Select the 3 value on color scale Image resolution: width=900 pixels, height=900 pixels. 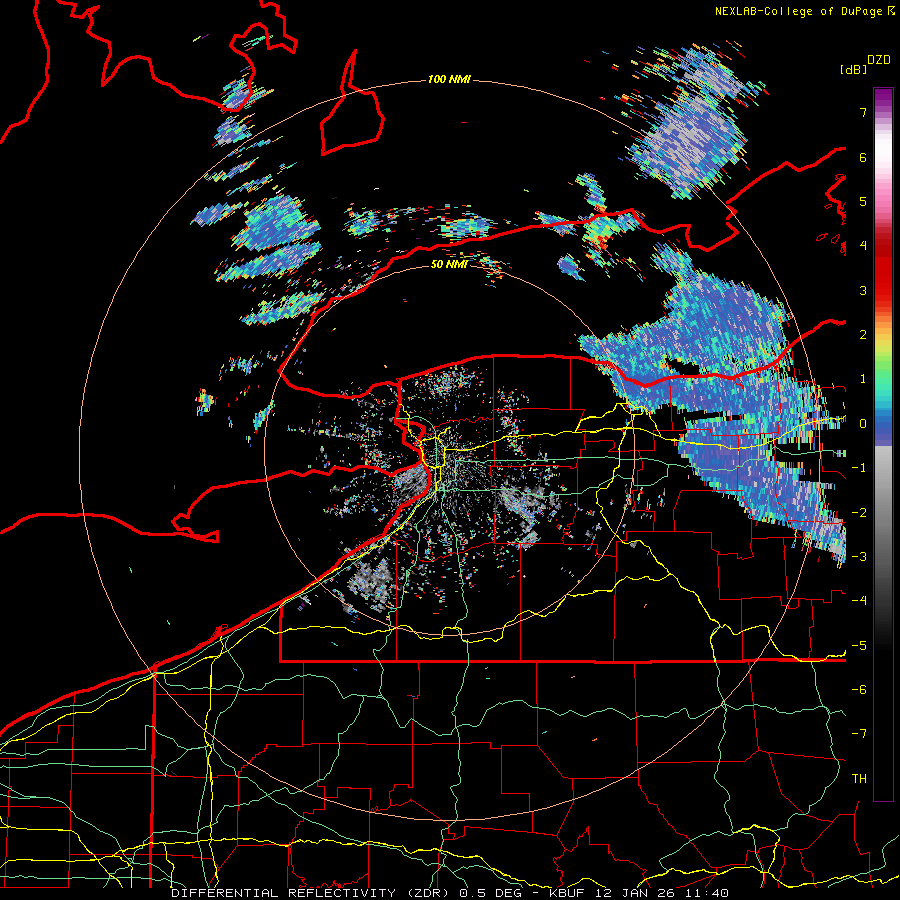tap(863, 290)
